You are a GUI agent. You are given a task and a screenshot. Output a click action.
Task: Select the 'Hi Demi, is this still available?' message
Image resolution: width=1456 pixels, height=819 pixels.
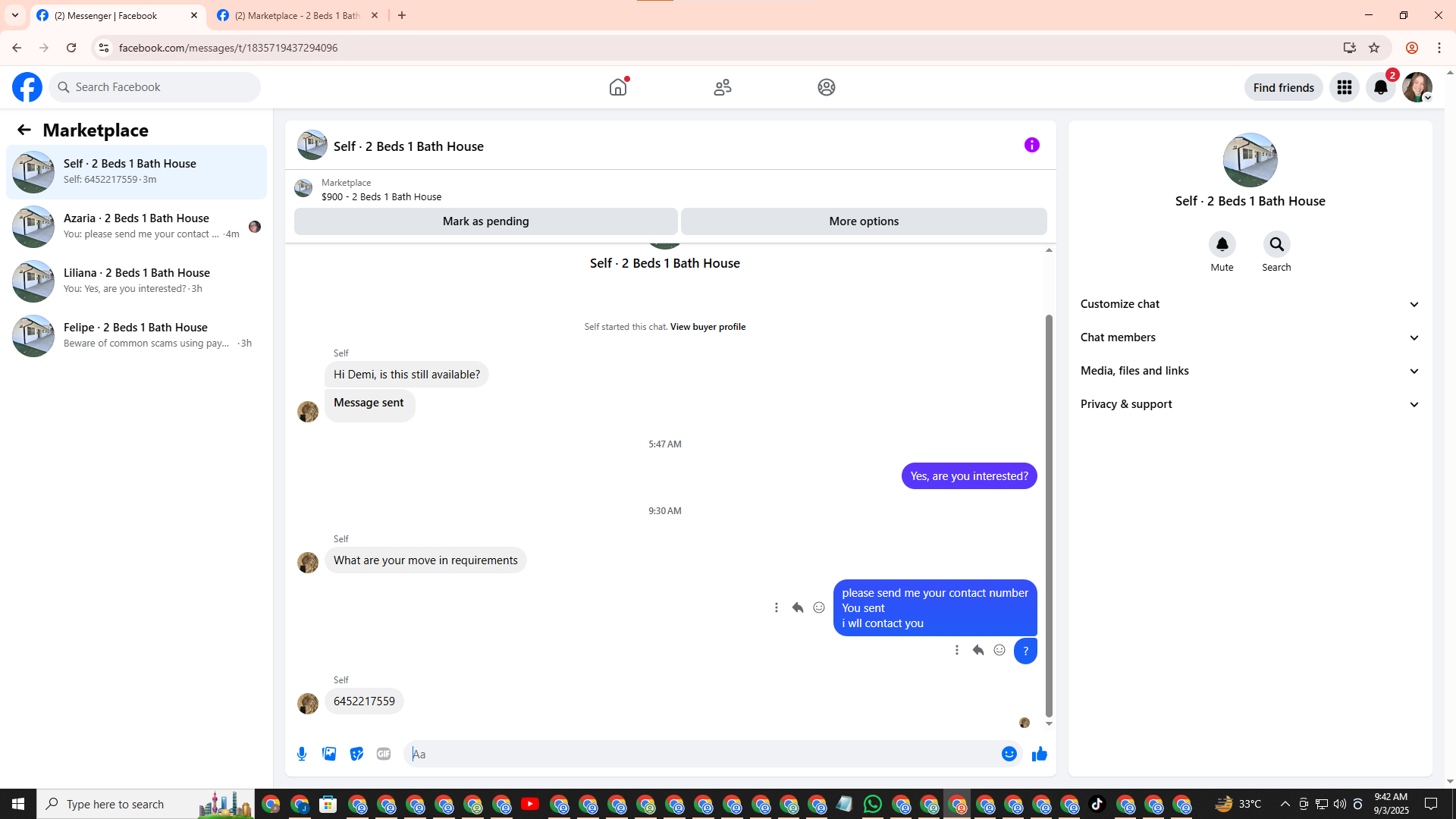pyautogui.click(x=406, y=375)
